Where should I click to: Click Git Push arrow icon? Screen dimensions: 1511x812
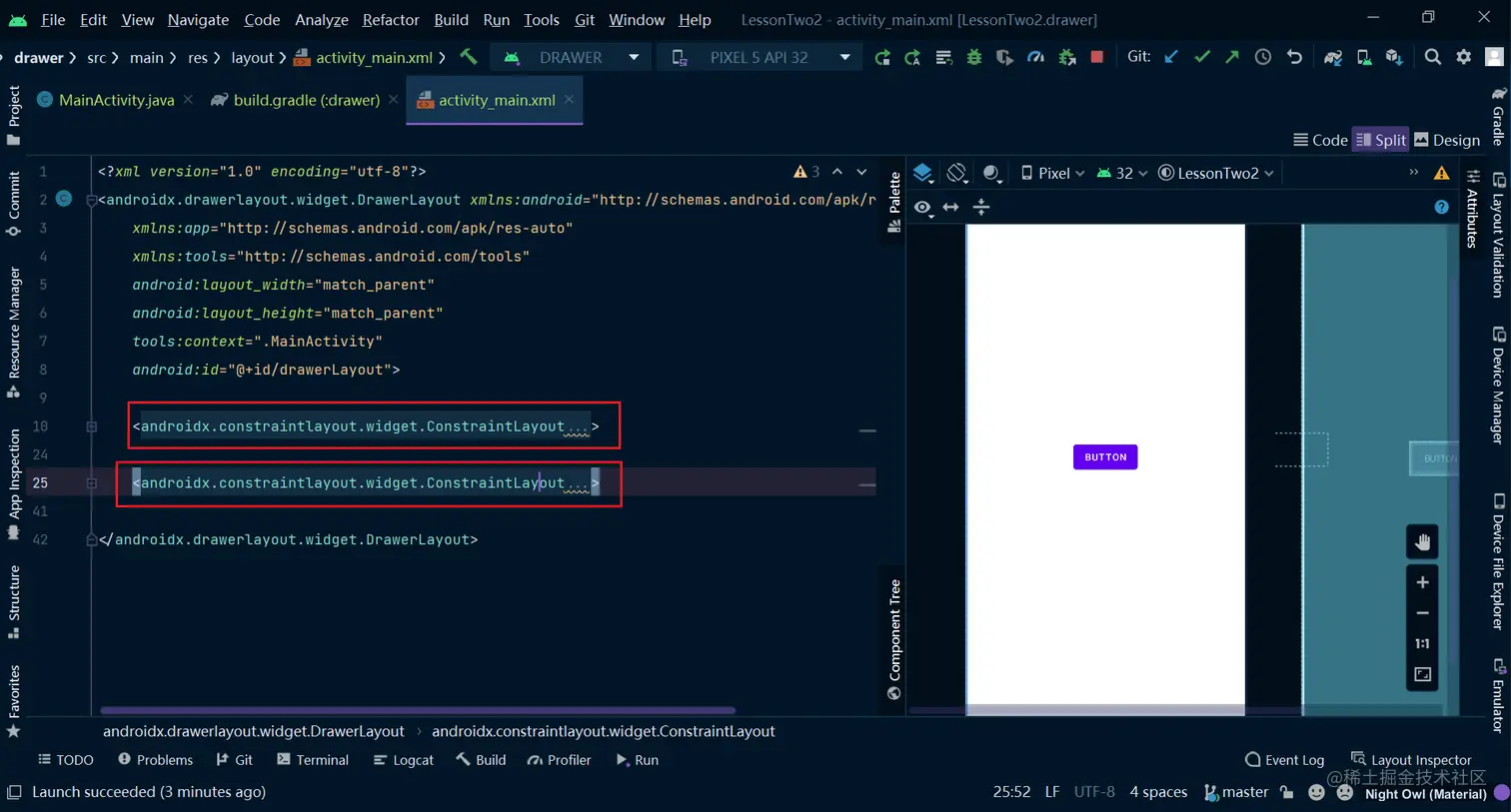(x=1232, y=57)
